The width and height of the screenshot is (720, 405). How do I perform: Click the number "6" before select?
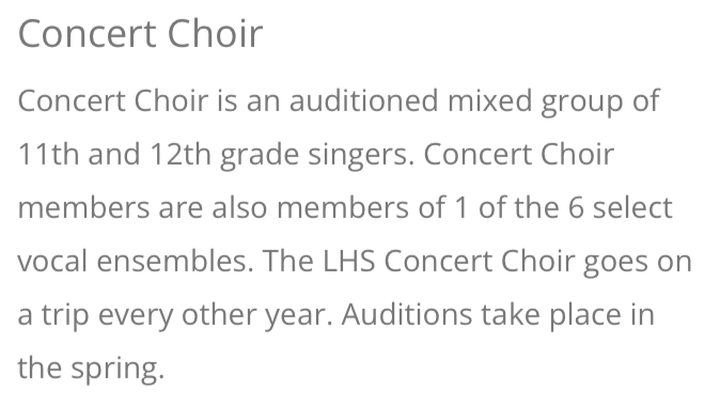(576, 207)
